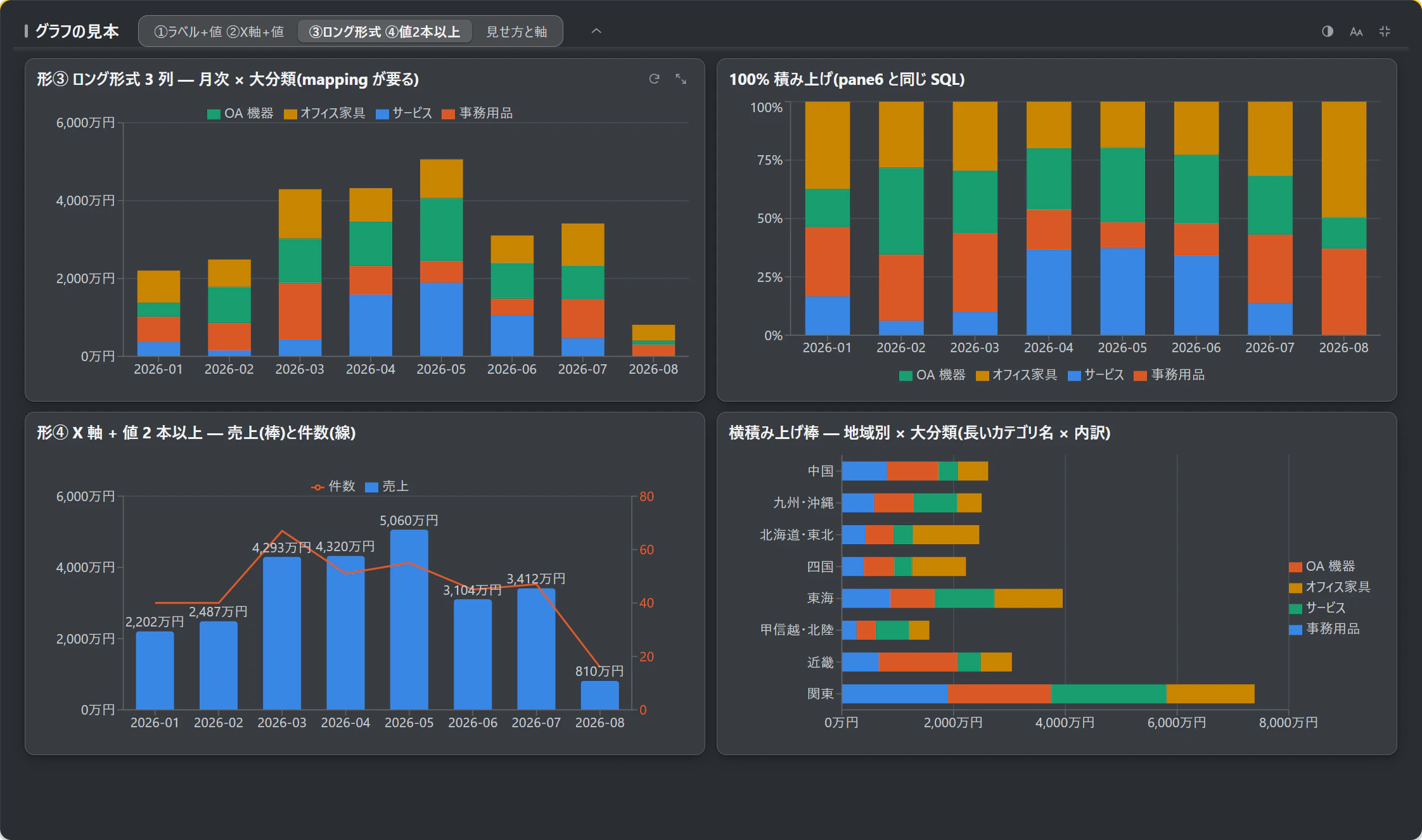This screenshot has width=1422, height=840.
Task: Click the 8,000万円 axis label
Action: click(x=1288, y=723)
